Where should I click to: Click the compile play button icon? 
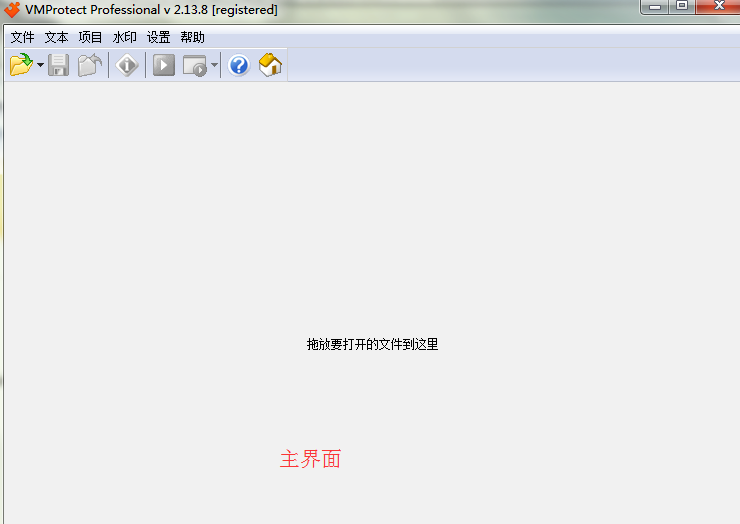164,65
